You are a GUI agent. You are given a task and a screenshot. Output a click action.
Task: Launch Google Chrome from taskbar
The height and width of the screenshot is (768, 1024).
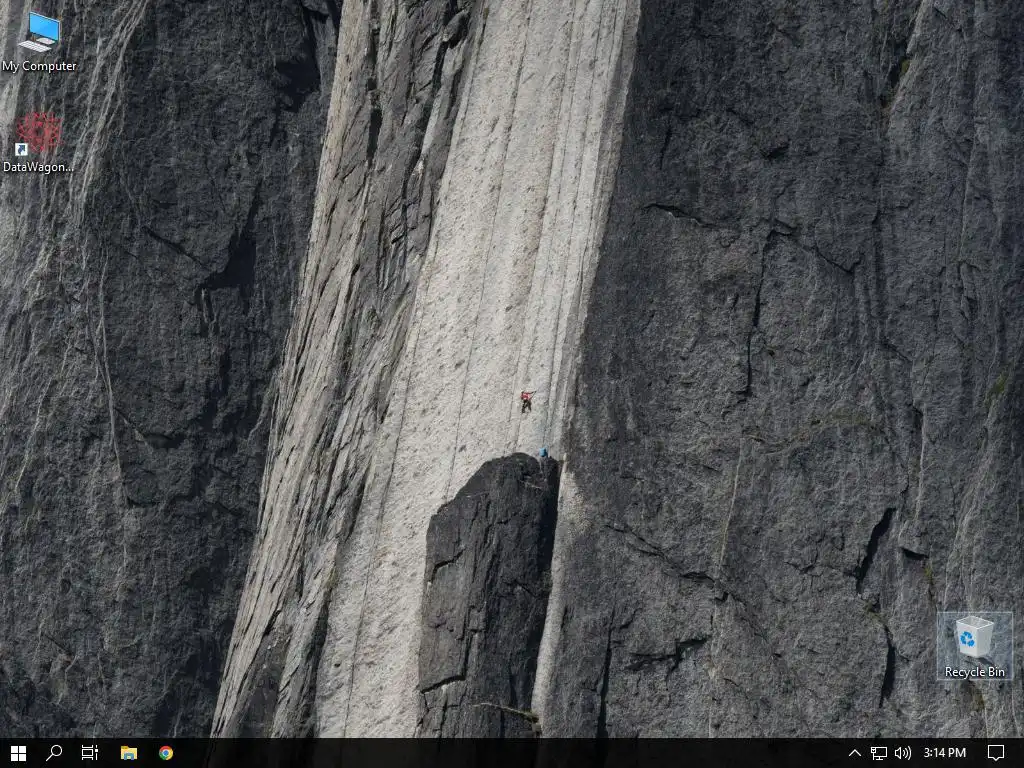pos(166,753)
